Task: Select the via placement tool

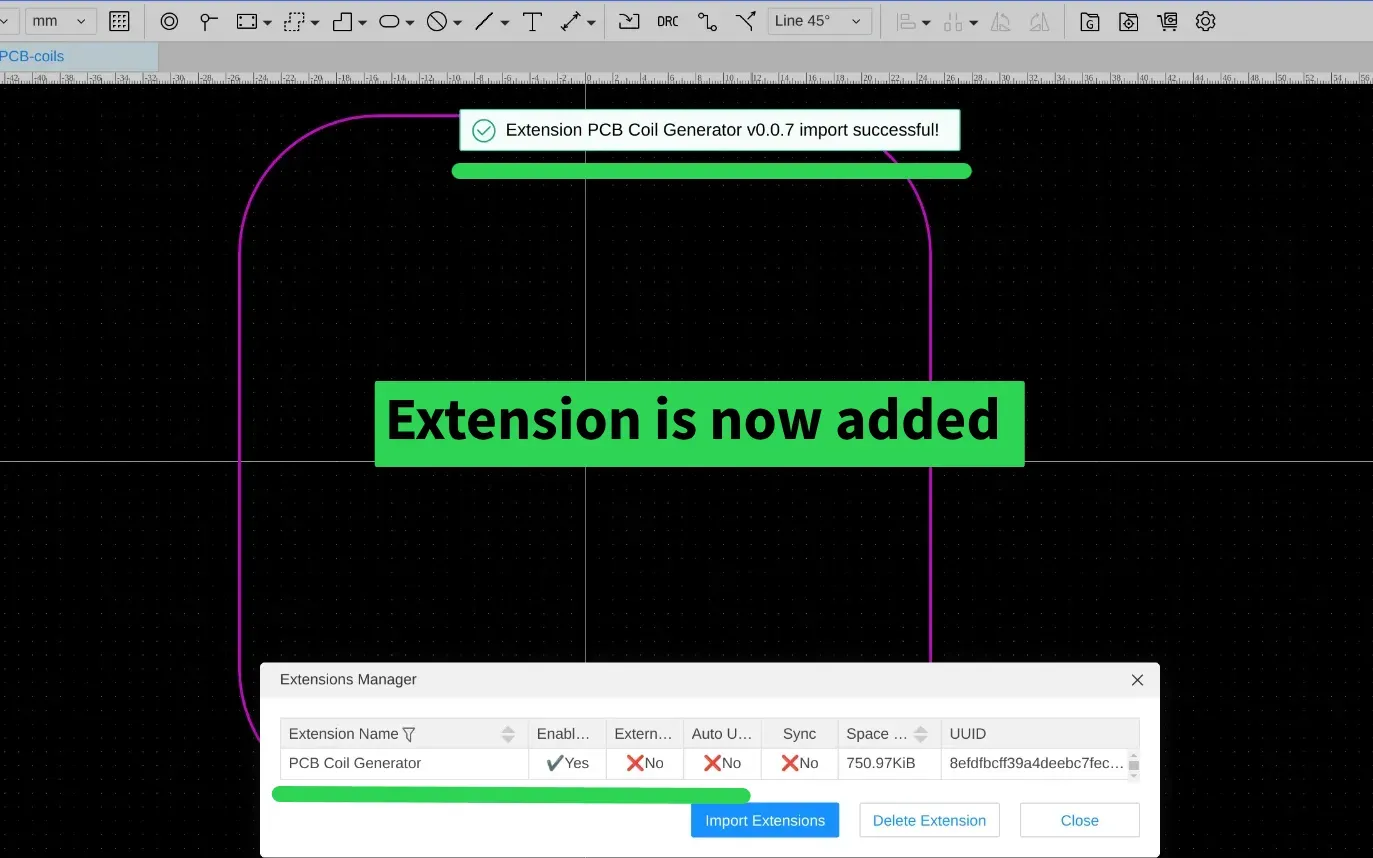Action: coord(169,21)
